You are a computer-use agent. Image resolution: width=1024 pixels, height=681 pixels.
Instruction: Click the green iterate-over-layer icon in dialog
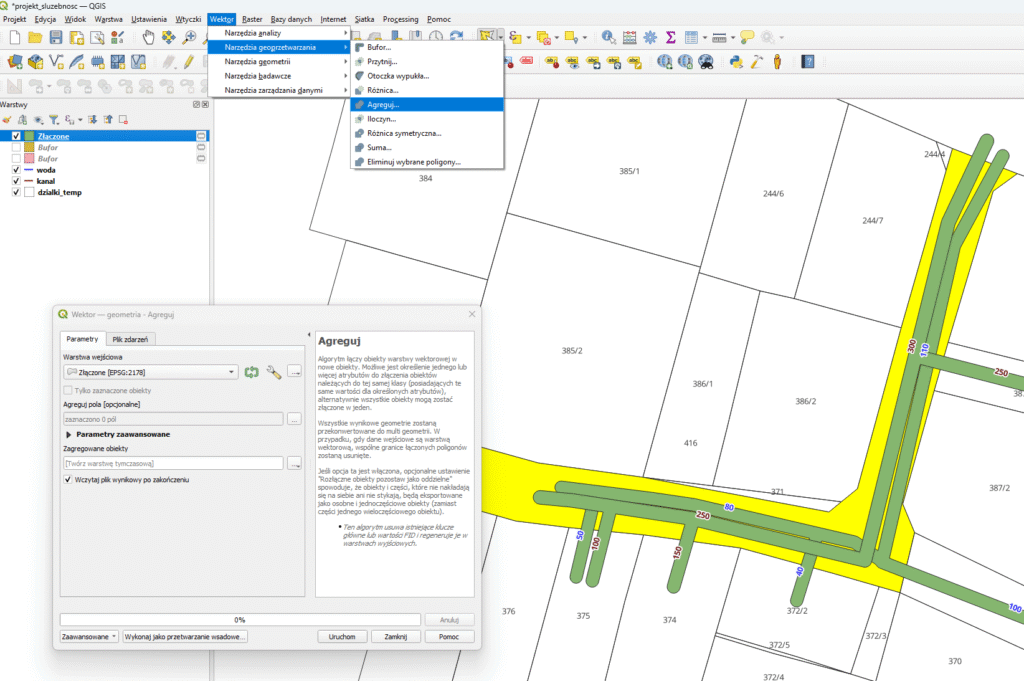(x=252, y=372)
